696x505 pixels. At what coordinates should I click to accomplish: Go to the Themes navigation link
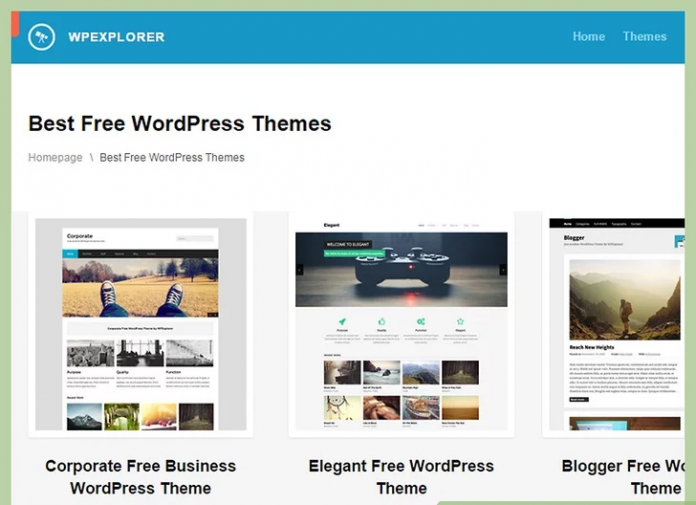644,37
